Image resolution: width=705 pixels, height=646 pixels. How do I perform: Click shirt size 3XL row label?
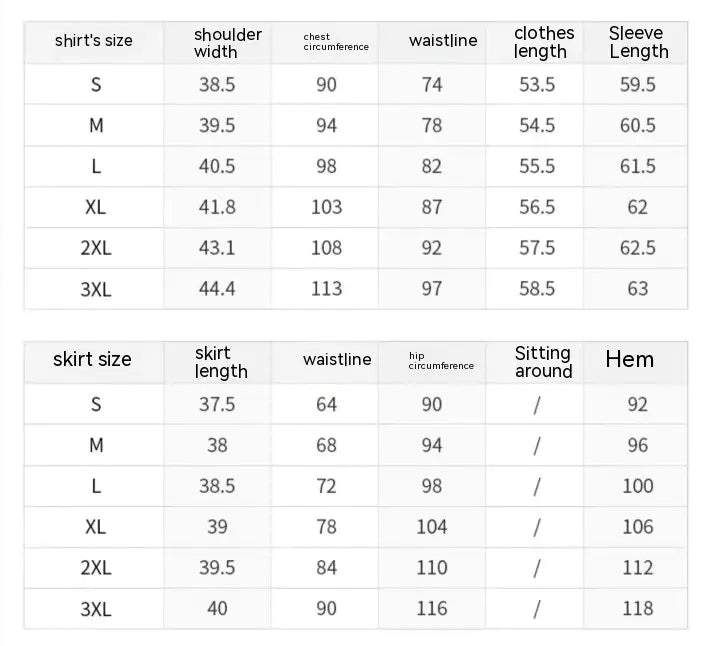(x=96, y=288)
